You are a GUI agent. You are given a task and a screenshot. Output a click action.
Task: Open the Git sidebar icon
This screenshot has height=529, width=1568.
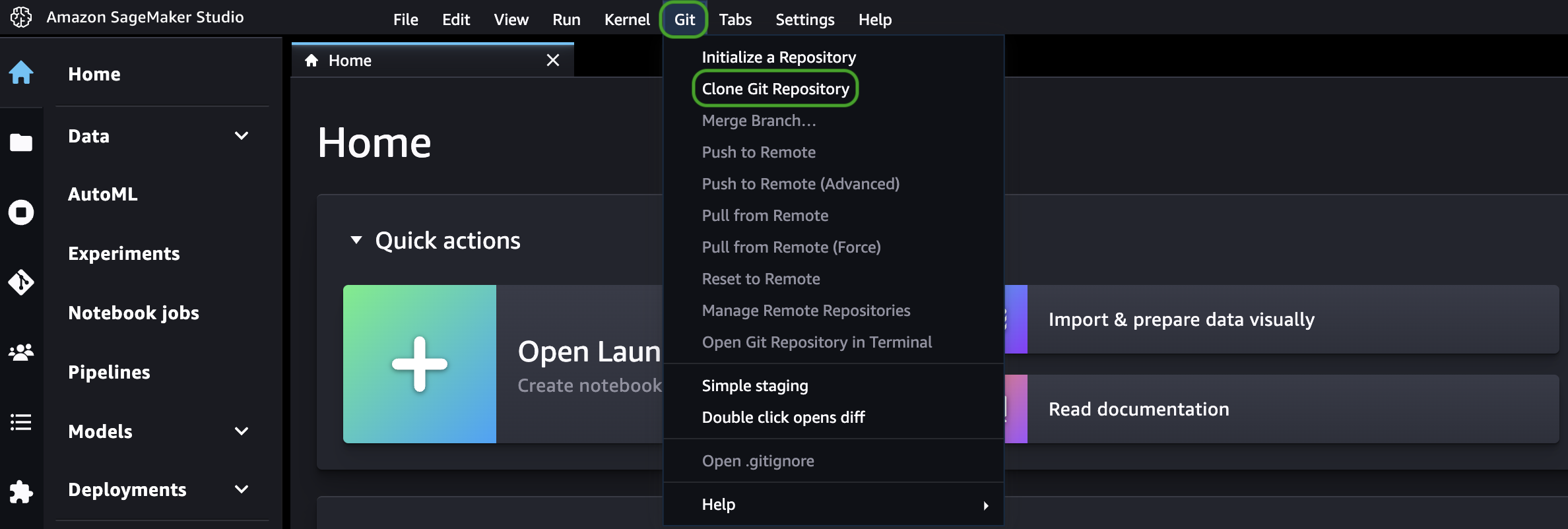21,282
